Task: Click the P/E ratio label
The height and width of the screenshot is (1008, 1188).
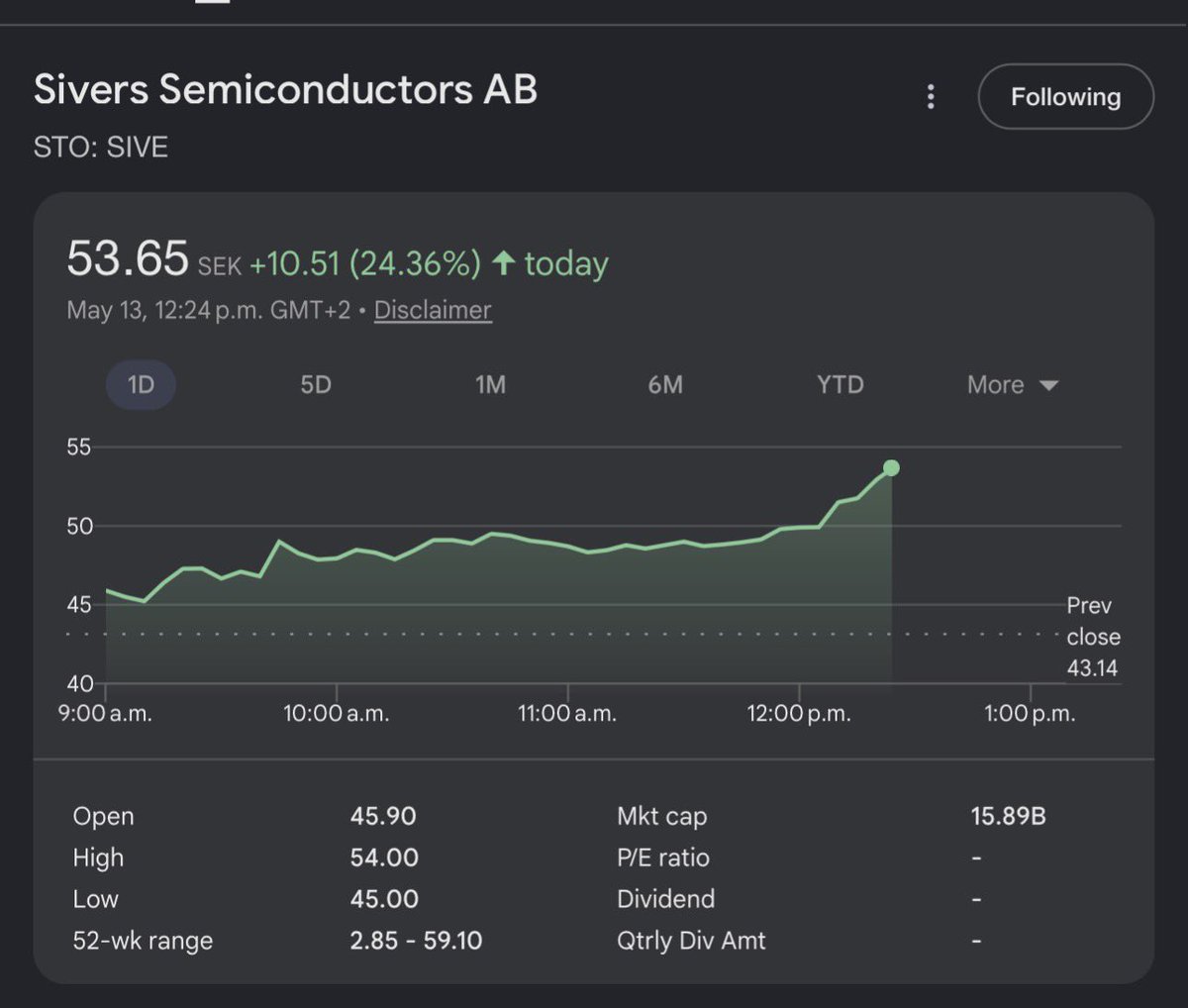Action: click(663, 857)
